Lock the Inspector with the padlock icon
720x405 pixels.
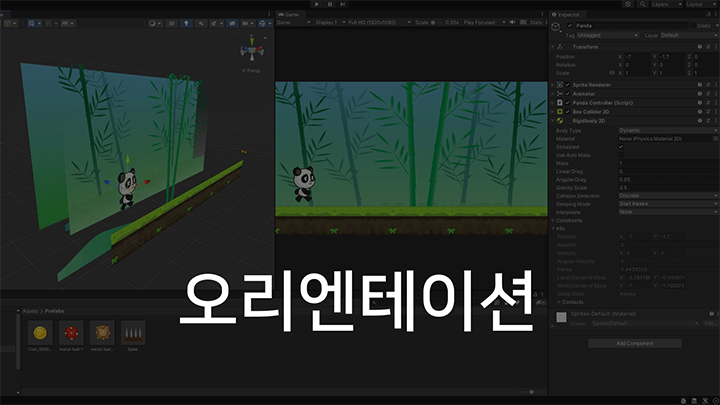[x=709, y=15]
